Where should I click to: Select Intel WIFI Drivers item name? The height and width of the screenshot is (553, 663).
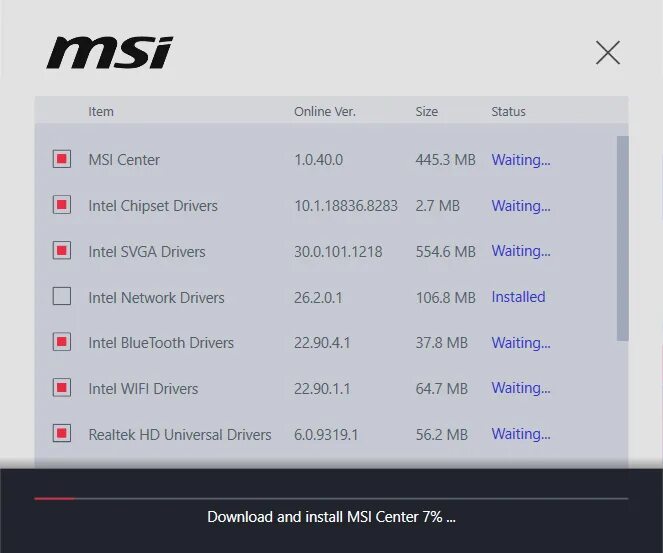pyautogui.click(x=143, y=389)
